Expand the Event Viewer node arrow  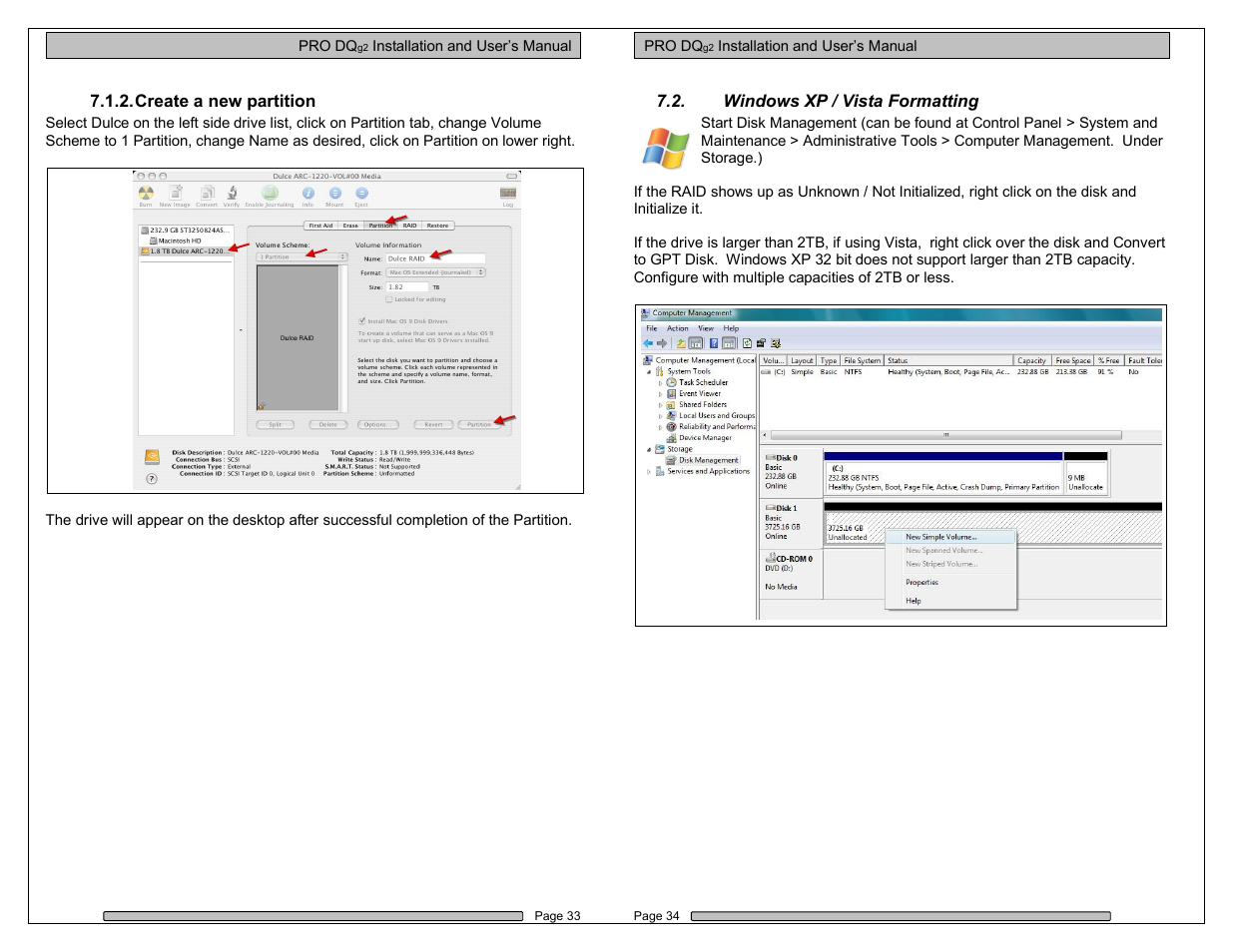(x=660, y=393)
